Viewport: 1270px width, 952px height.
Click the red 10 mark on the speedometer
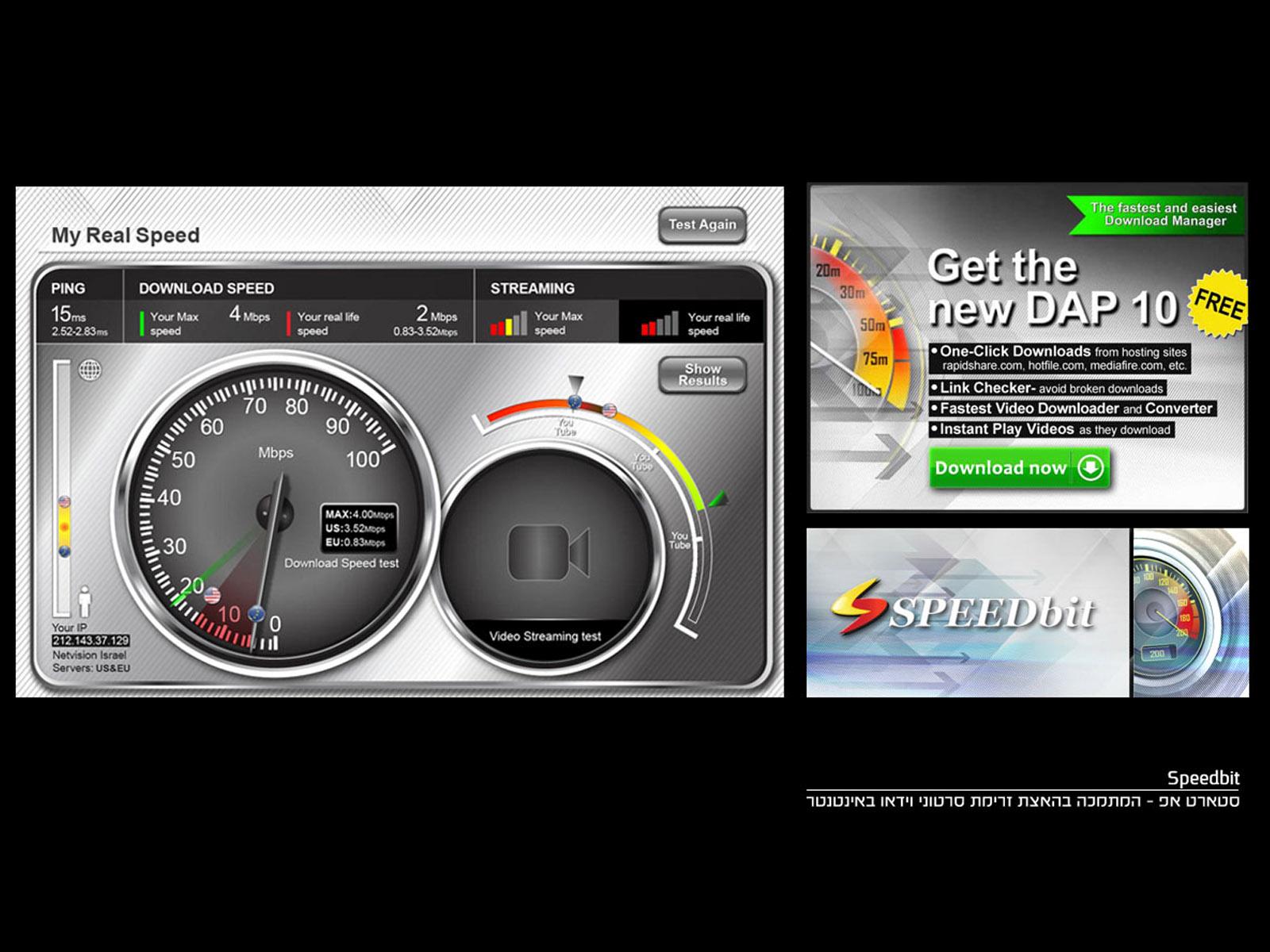tap(229, 614)
